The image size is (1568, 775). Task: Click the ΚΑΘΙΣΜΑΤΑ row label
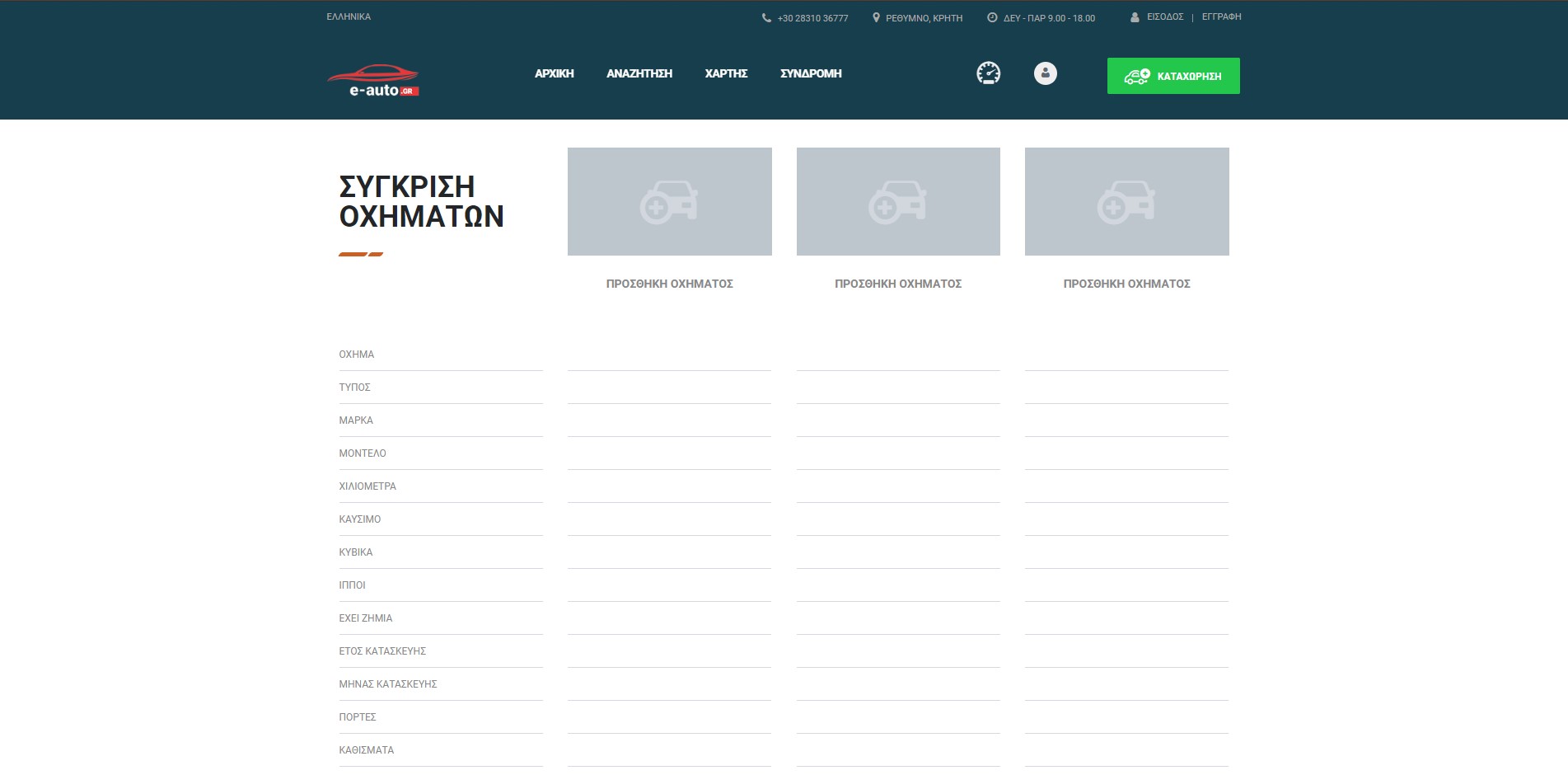pyautogui.click(x=367, y=750)
